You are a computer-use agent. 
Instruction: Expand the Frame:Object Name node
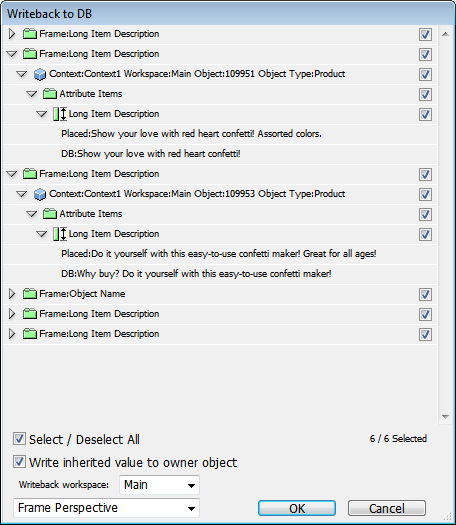point(12,294)
